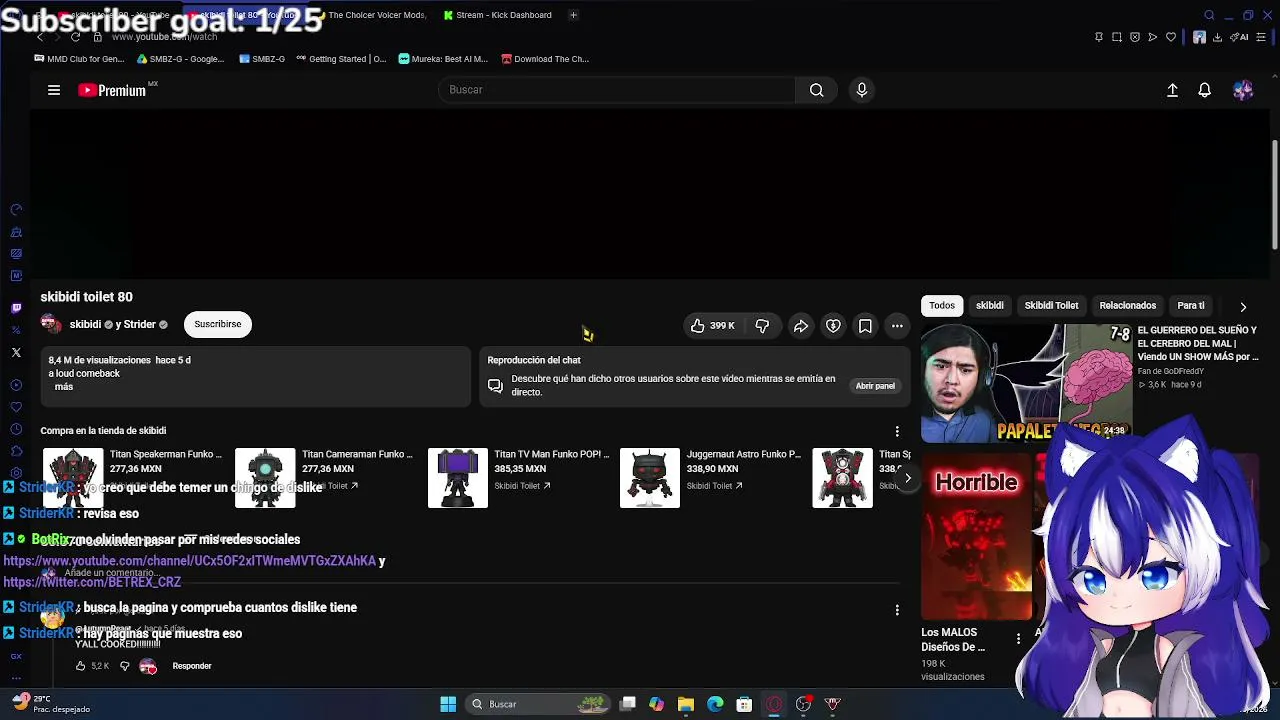Dislike the Y'ALL COOKED comment
The height and width of the screenshot is (720, 1280).
125,666
